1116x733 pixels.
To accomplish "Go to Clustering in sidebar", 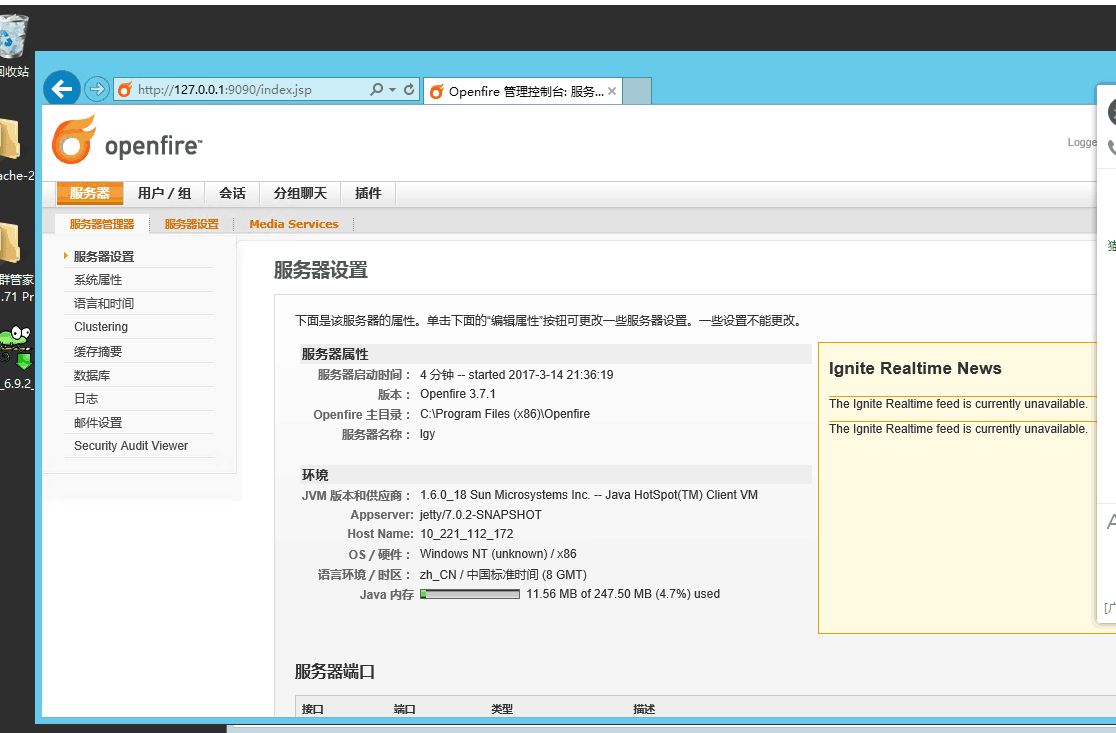I will click(101, 327).
